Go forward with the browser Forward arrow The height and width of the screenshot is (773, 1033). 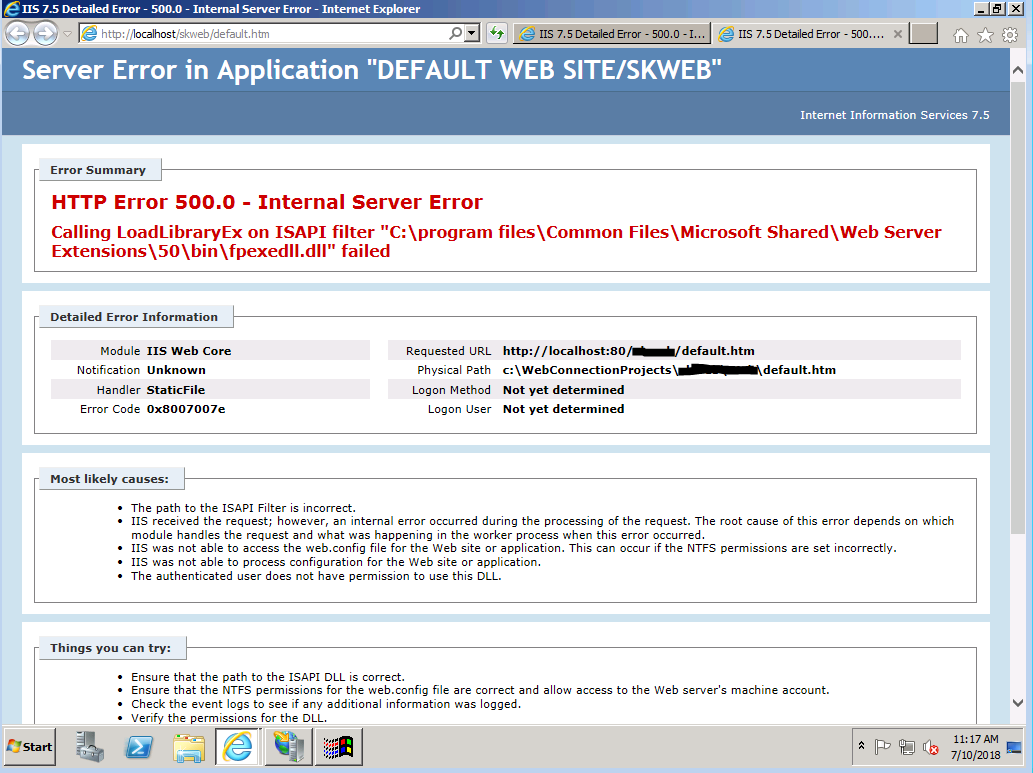pos(45,34)
